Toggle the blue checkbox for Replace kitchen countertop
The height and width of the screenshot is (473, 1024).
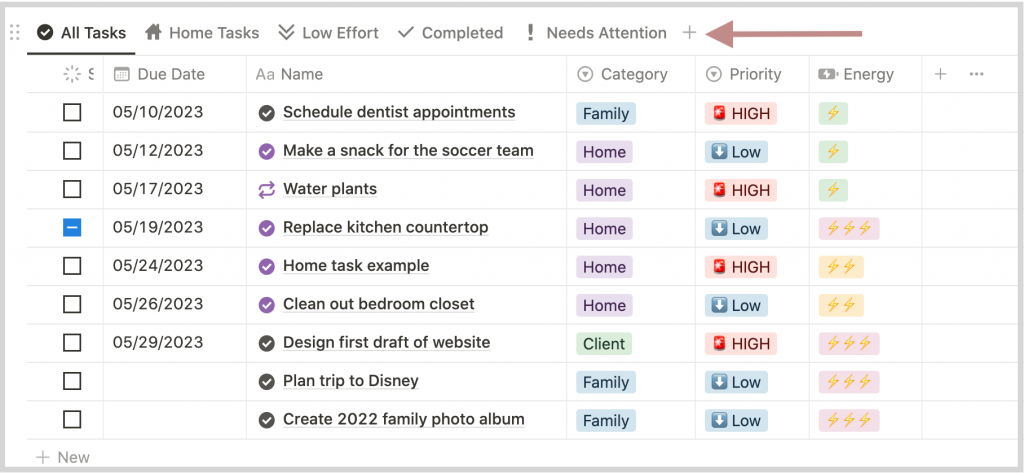72,228
